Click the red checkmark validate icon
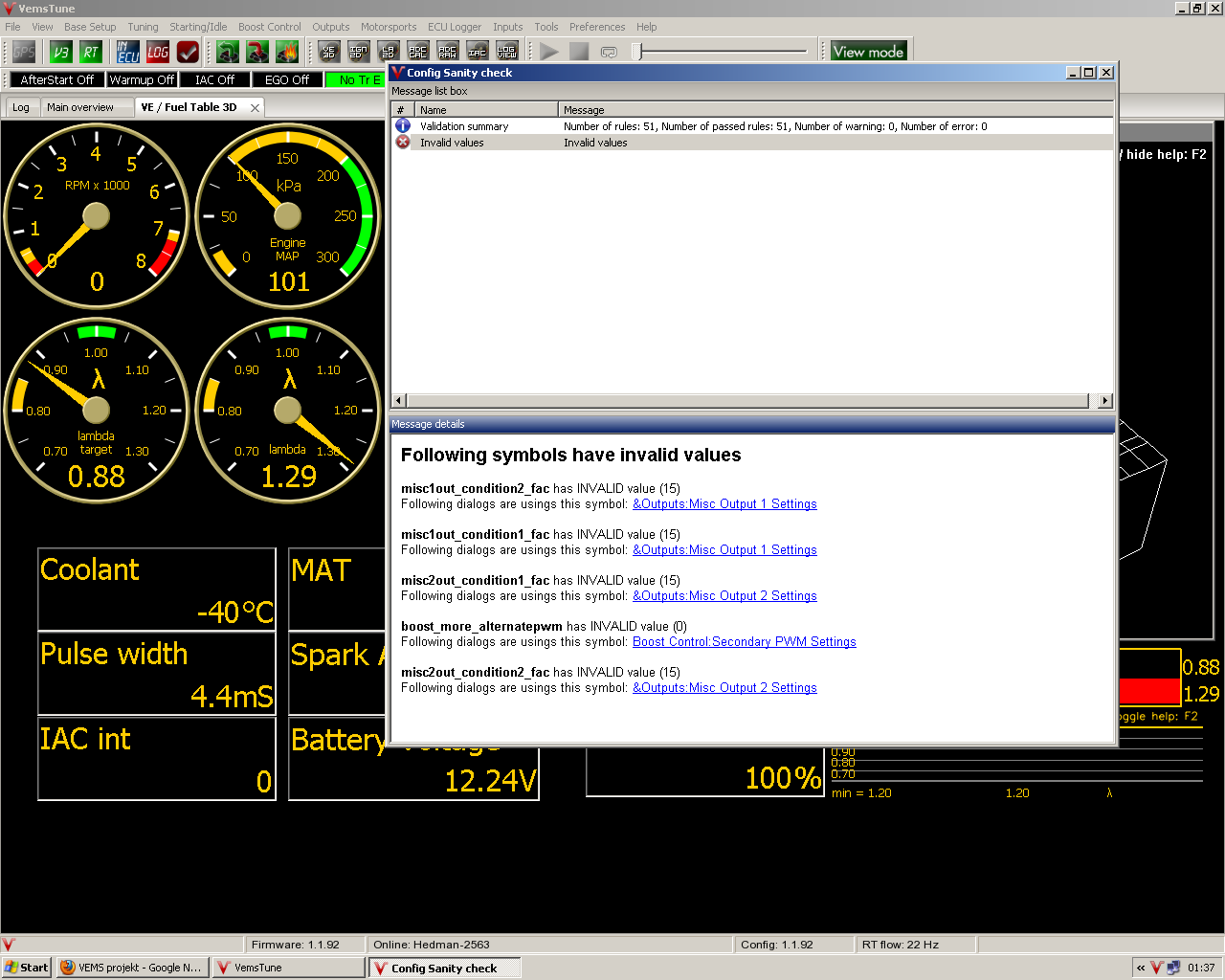The image size is (1225, 980). (x=188, y=52)
